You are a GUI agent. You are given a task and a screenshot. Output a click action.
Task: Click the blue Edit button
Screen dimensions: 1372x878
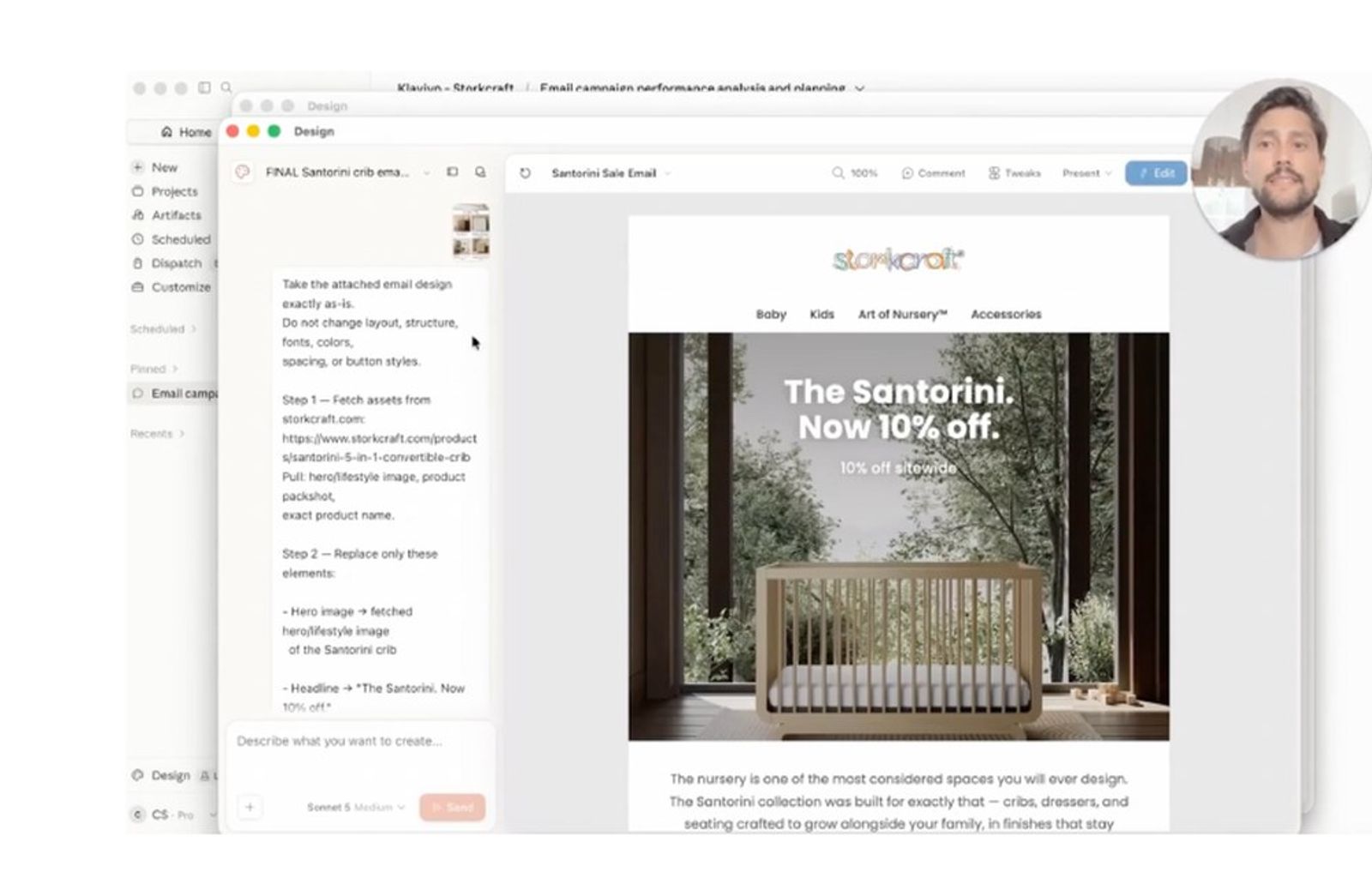coord(1156,173)
